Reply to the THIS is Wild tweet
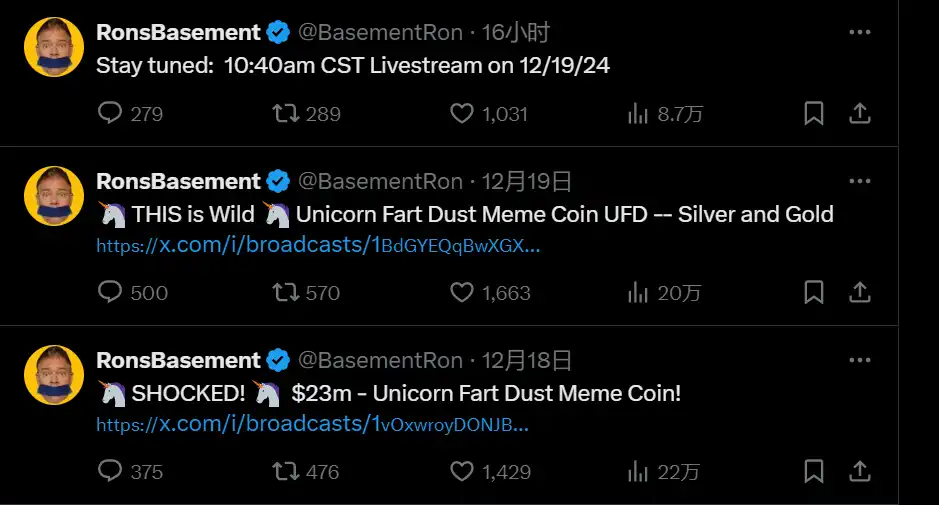The width and height of the screenshot is (939, 505). (110, 292)
